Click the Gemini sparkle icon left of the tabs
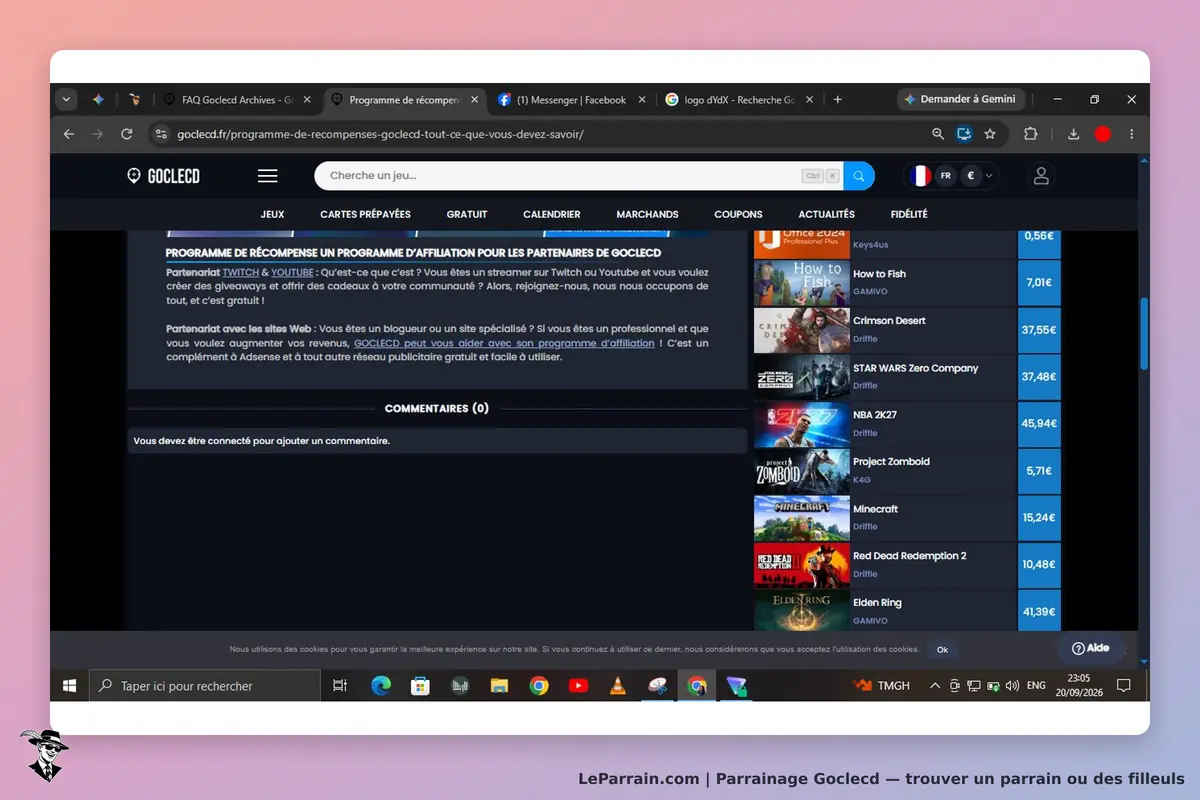Viewport: 1200px width, 800px height. 98,100
